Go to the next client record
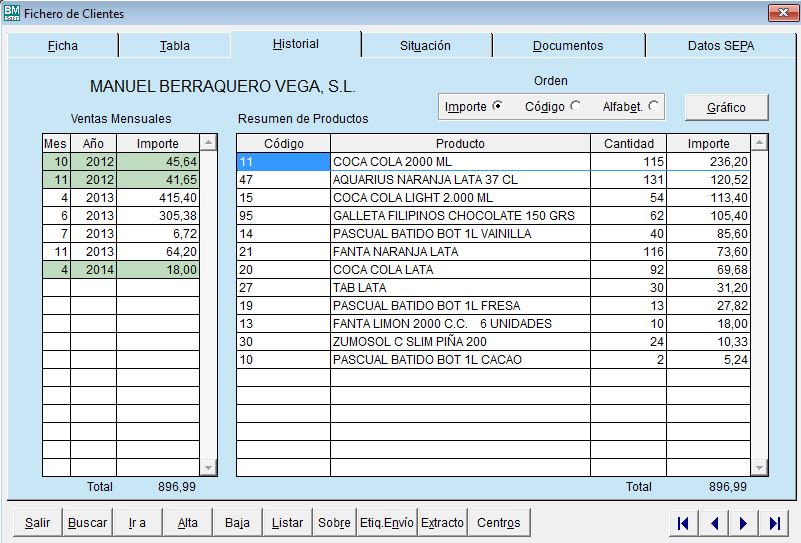Image resolution: width=801 pixels, height=543 pixels. 744,523
